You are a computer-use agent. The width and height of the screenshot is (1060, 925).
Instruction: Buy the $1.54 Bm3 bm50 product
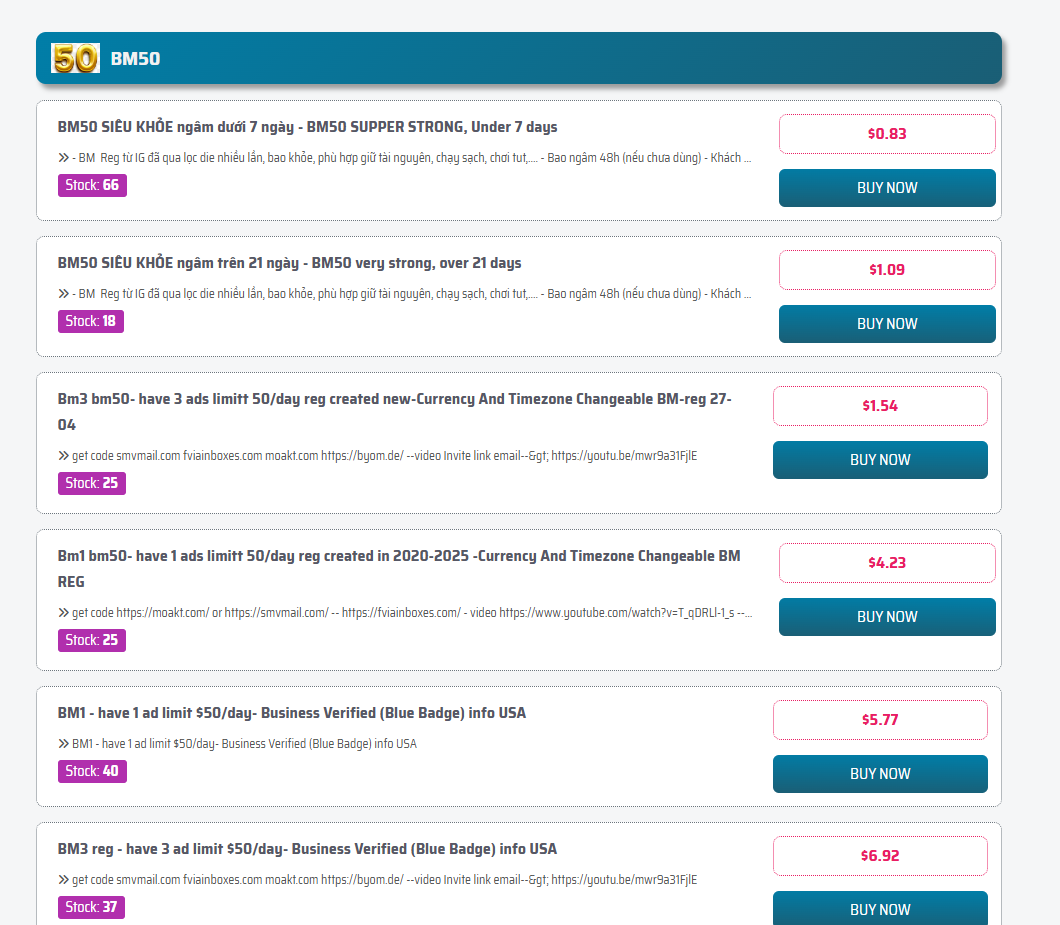(x=880, y=460)
